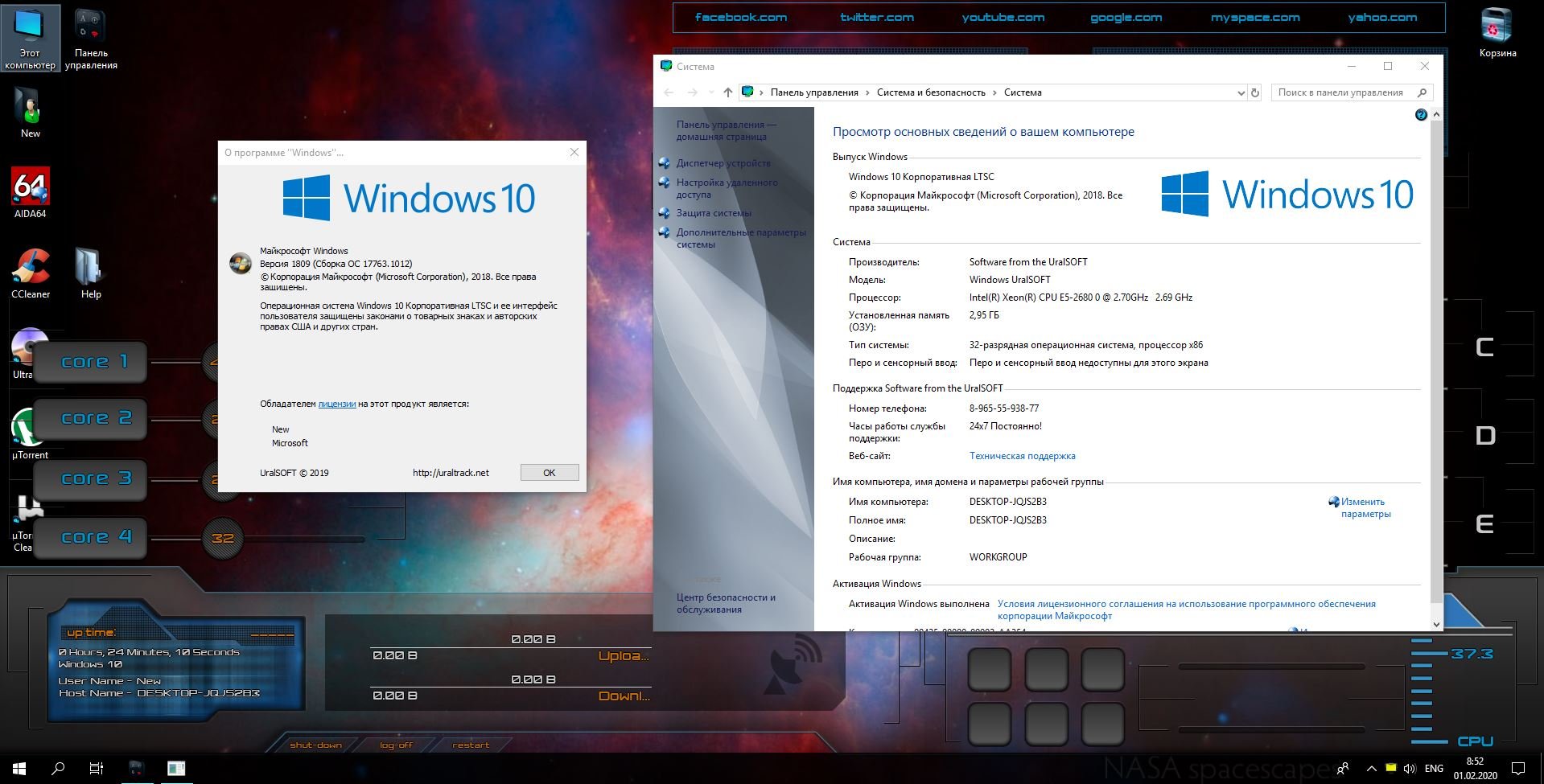1544x784 pixels.
Task: Open 'Диспетчер устройств' sidebar link
Action: click(x=723, y=163)
